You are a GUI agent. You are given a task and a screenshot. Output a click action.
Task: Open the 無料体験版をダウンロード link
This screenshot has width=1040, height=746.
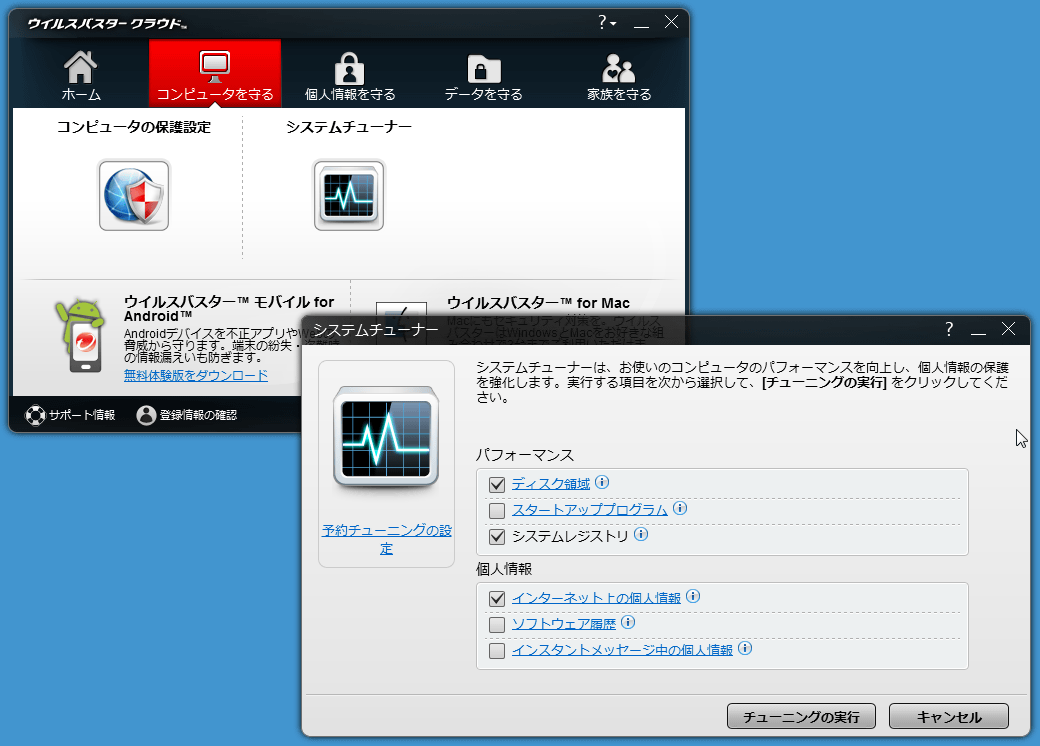pos(196,375)
